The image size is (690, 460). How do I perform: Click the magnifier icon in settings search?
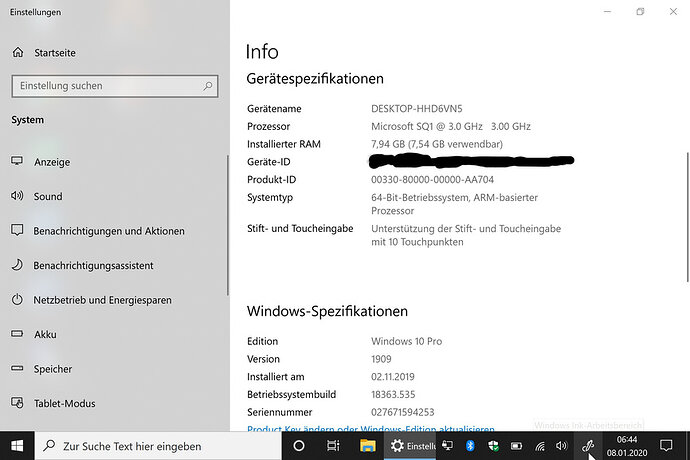point(208,86)
